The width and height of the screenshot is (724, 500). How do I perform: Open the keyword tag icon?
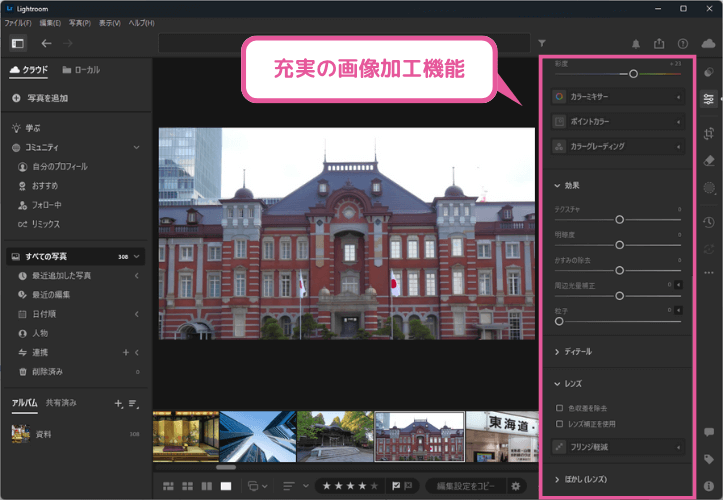click(709, 459)
